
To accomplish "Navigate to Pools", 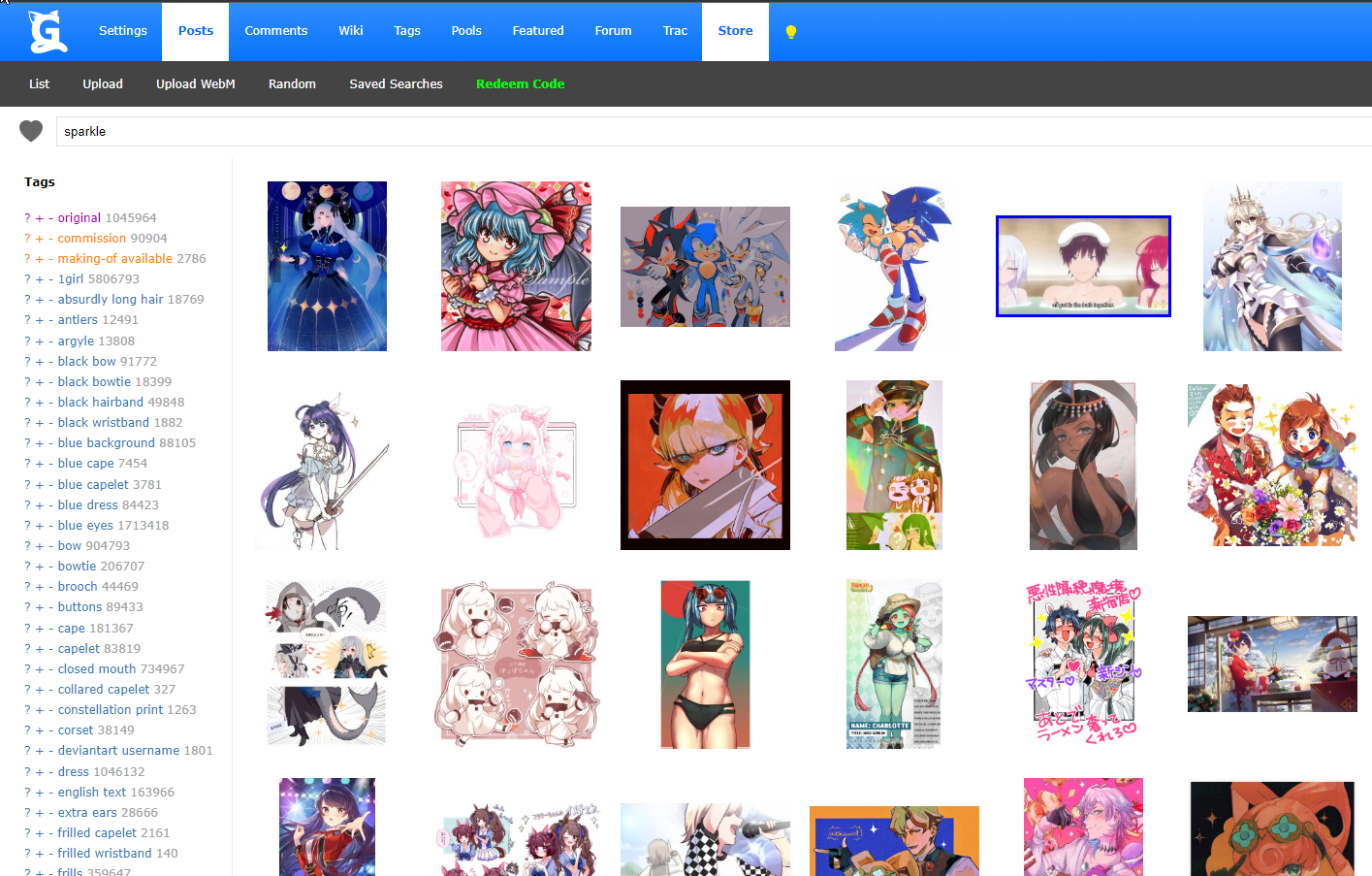I will pyautogui.click(x=466, y=31).
